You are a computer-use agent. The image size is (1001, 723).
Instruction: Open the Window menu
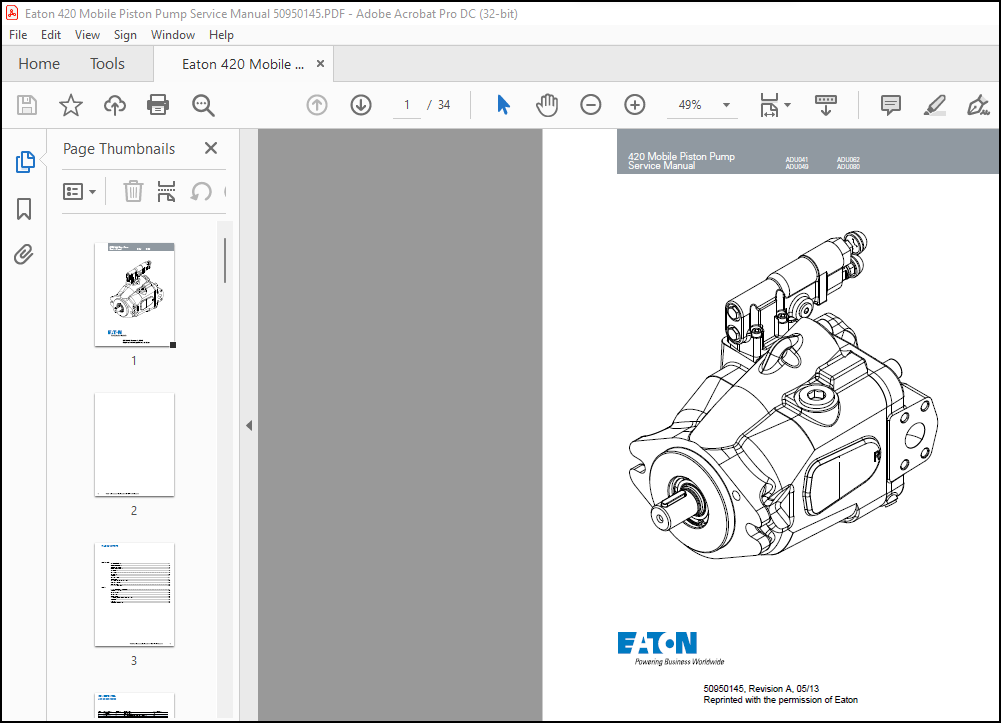tap(172, 35)
